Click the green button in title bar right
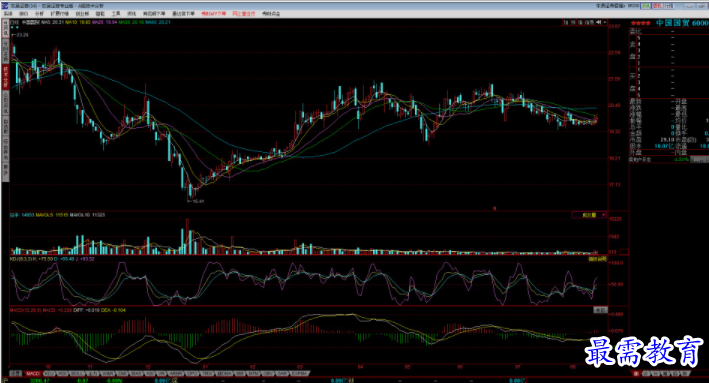This screenshot has width=709, height=383. pos(646,6)
